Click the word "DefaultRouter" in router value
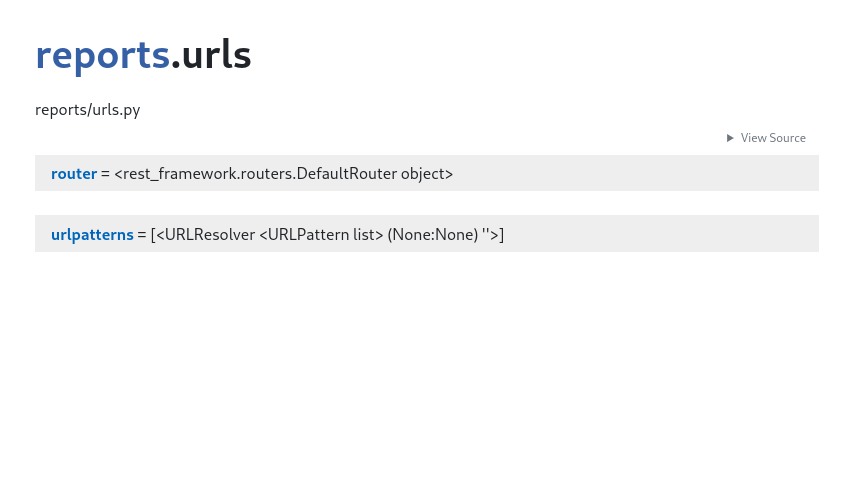Viewport: 862px width, 485px height. 346,174
